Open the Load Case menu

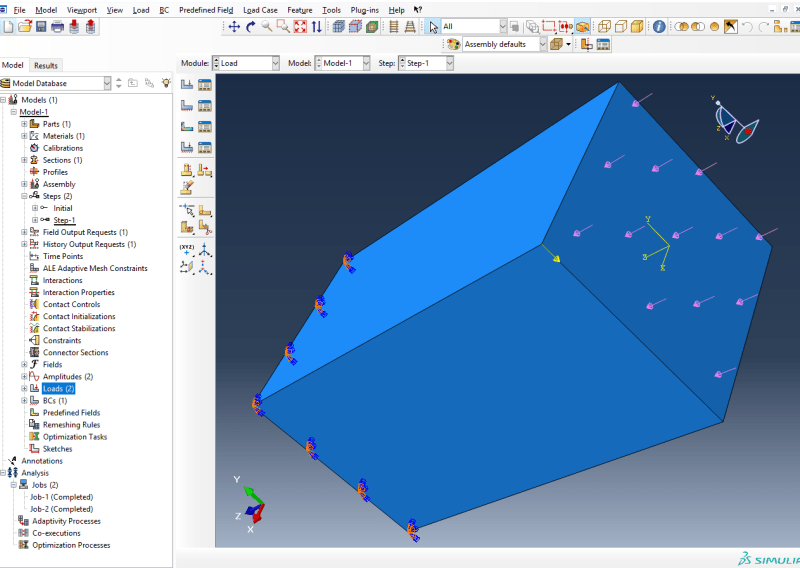[x=260, y=10]
